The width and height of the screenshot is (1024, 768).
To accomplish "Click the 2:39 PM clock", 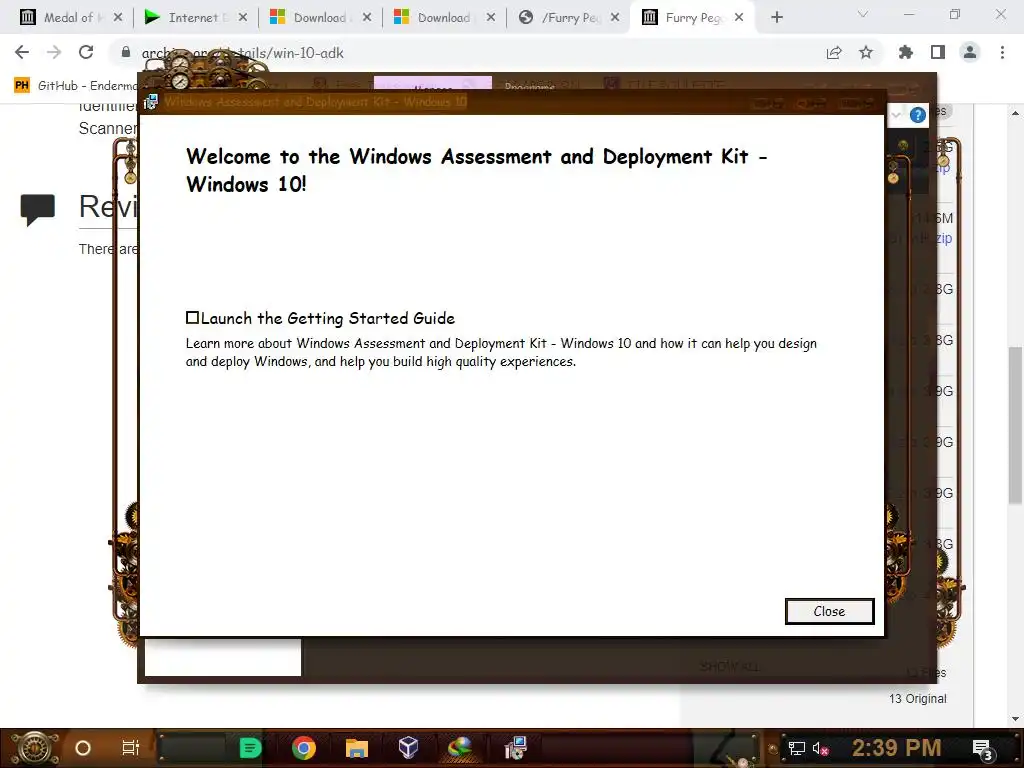I will (897, 748).
